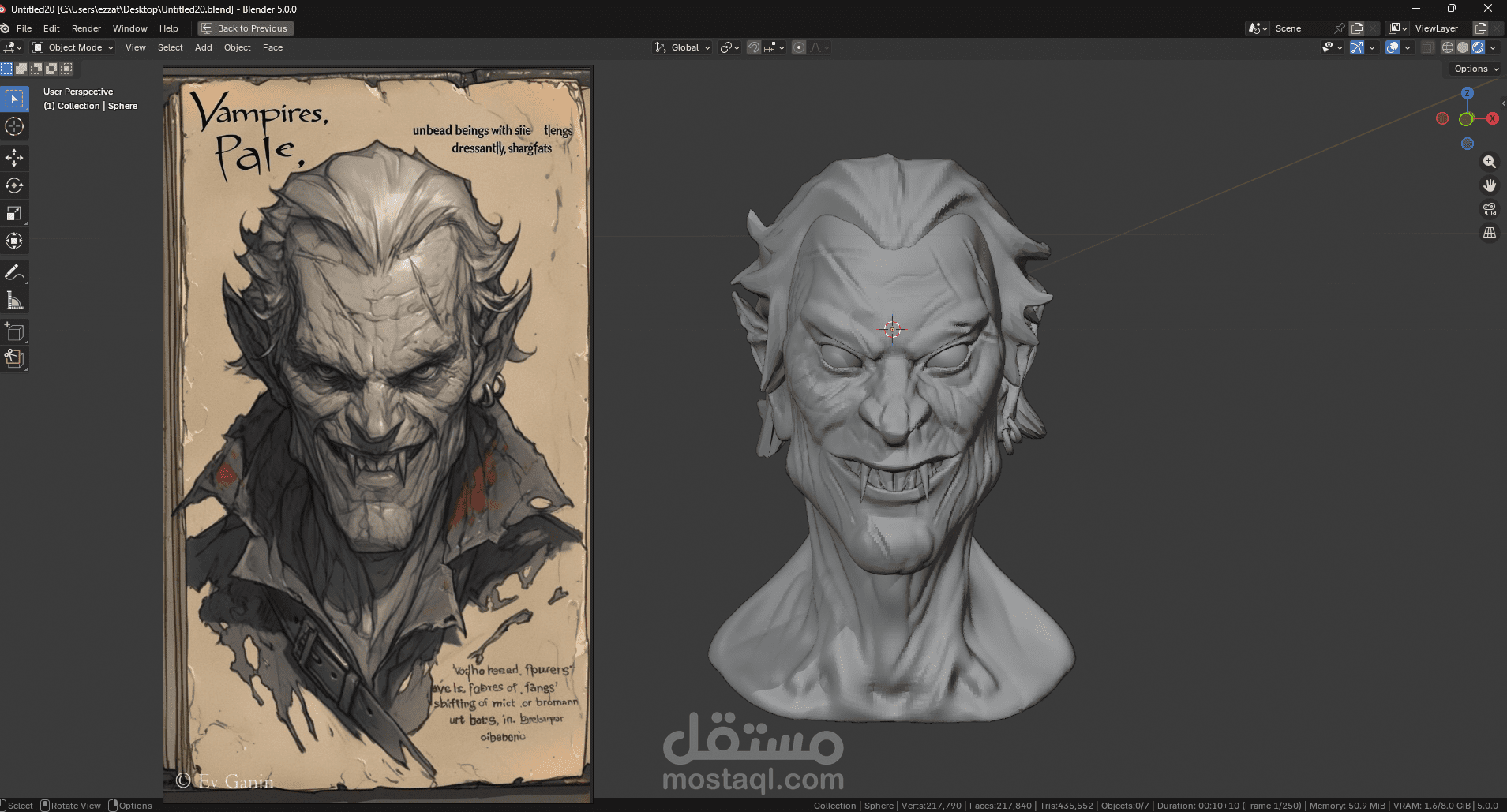Select the Measure ruler tool
Screen dimensions: 1507x812
[14, 300]
